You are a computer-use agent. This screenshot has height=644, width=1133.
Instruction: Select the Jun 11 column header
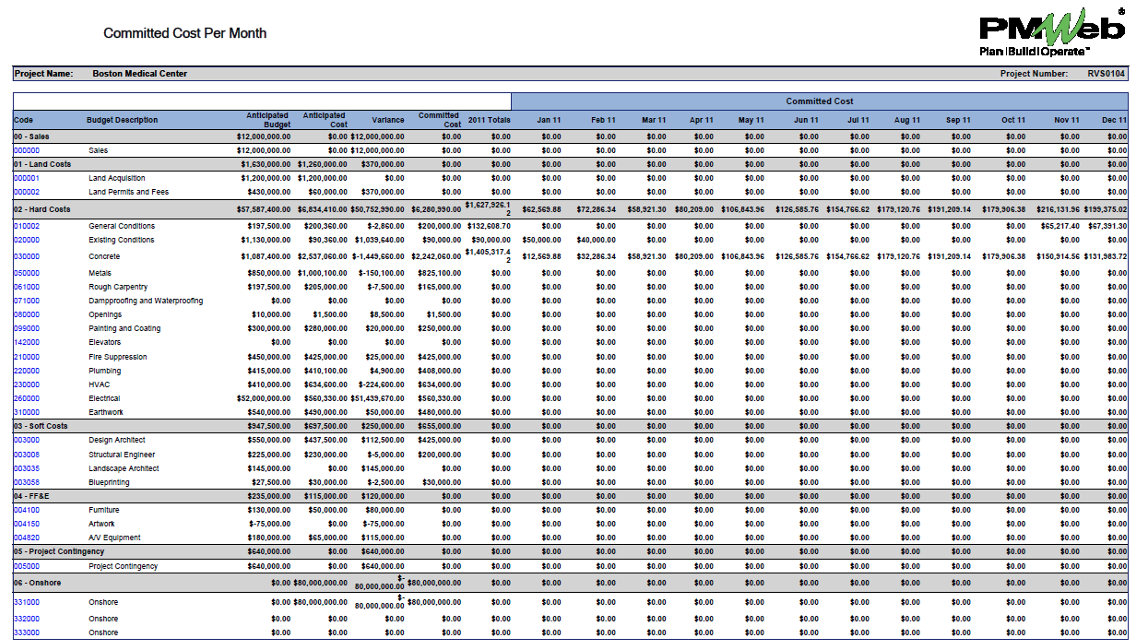(806, 120)
